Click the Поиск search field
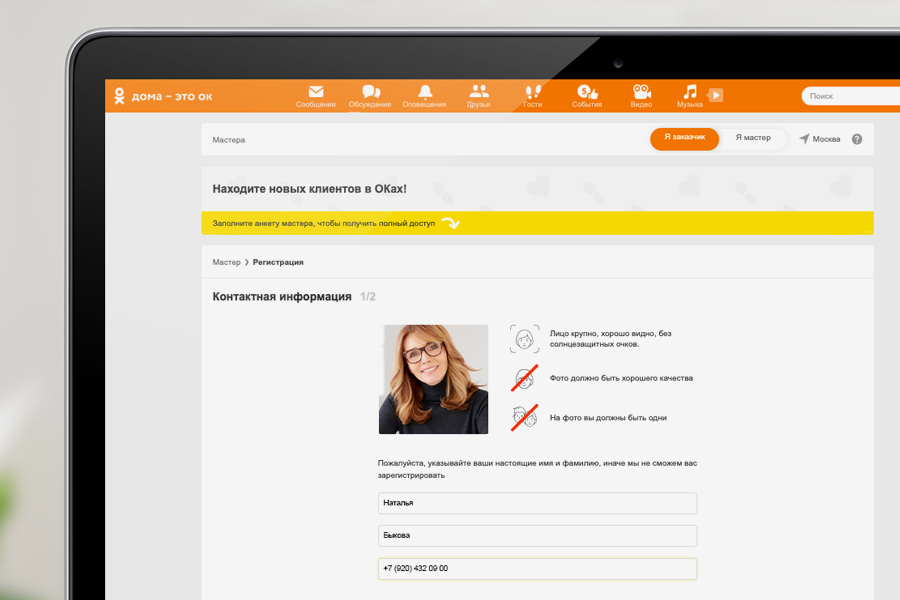 click(x=851, y=96)
